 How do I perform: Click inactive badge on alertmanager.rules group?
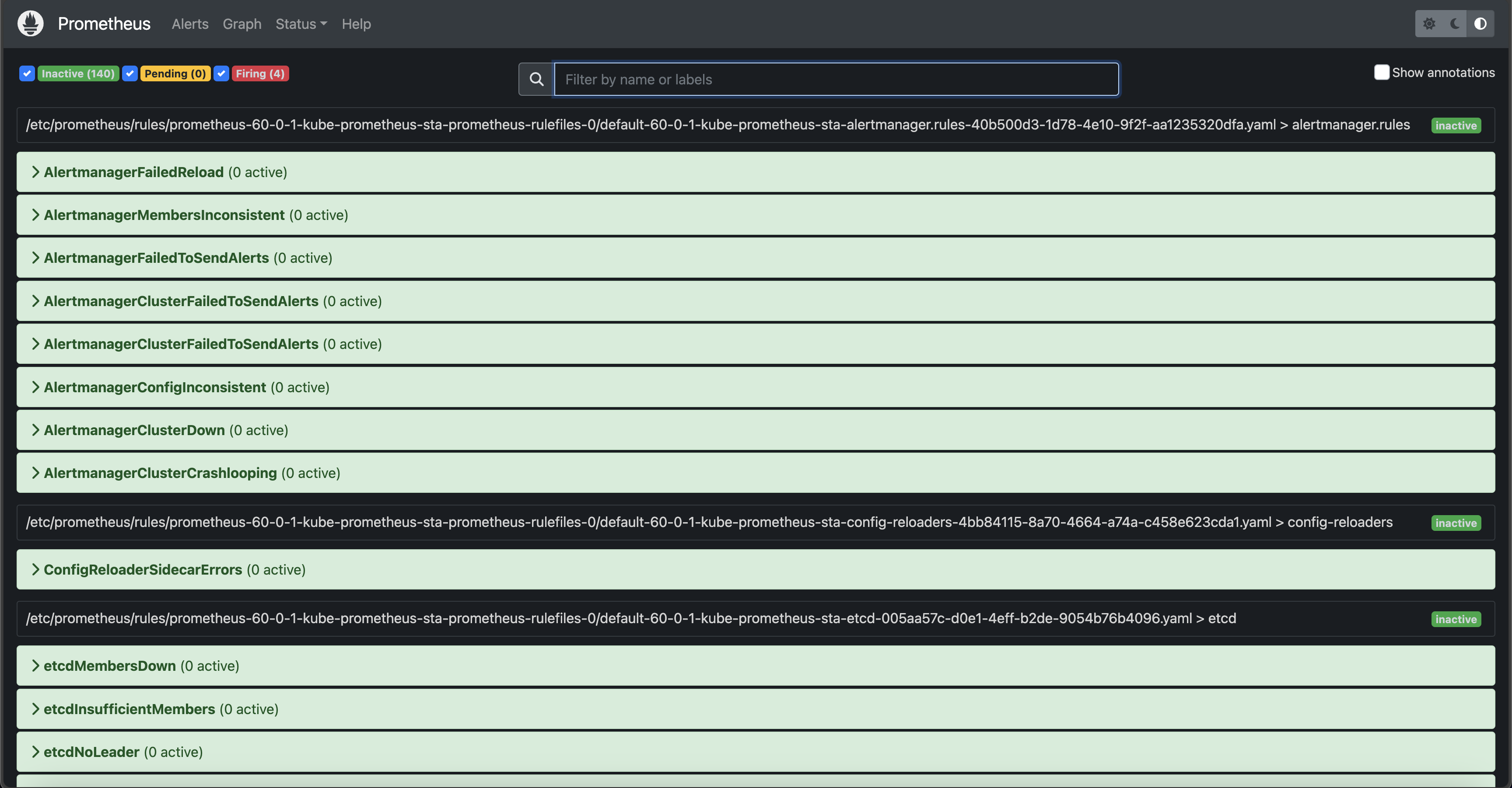click(1456, 126)
